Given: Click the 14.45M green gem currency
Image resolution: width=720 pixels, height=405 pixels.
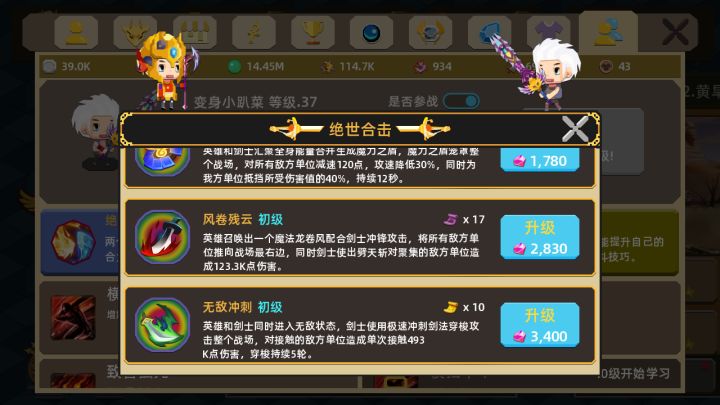Looking at the screenshot, I should (256, 67).
